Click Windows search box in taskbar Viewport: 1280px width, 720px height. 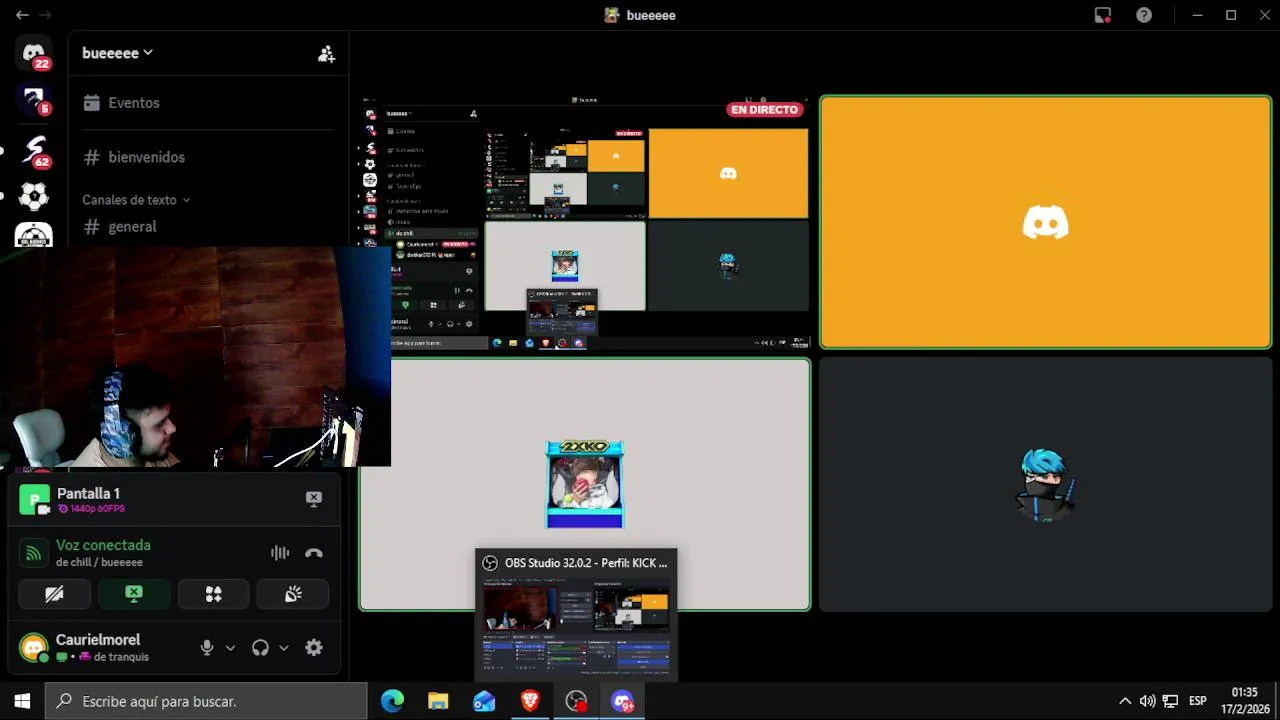[x=206, y=701]
